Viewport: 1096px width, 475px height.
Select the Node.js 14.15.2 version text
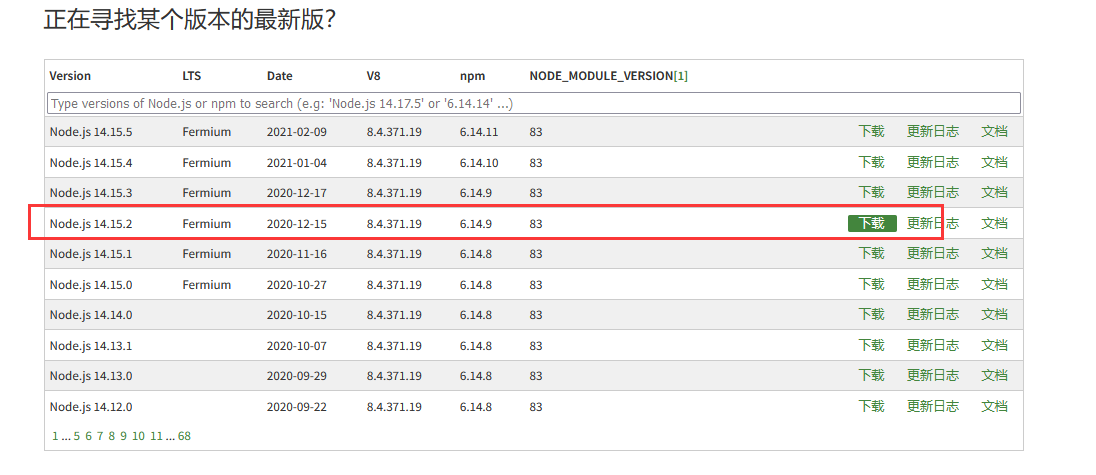click(x=91, y=224)
